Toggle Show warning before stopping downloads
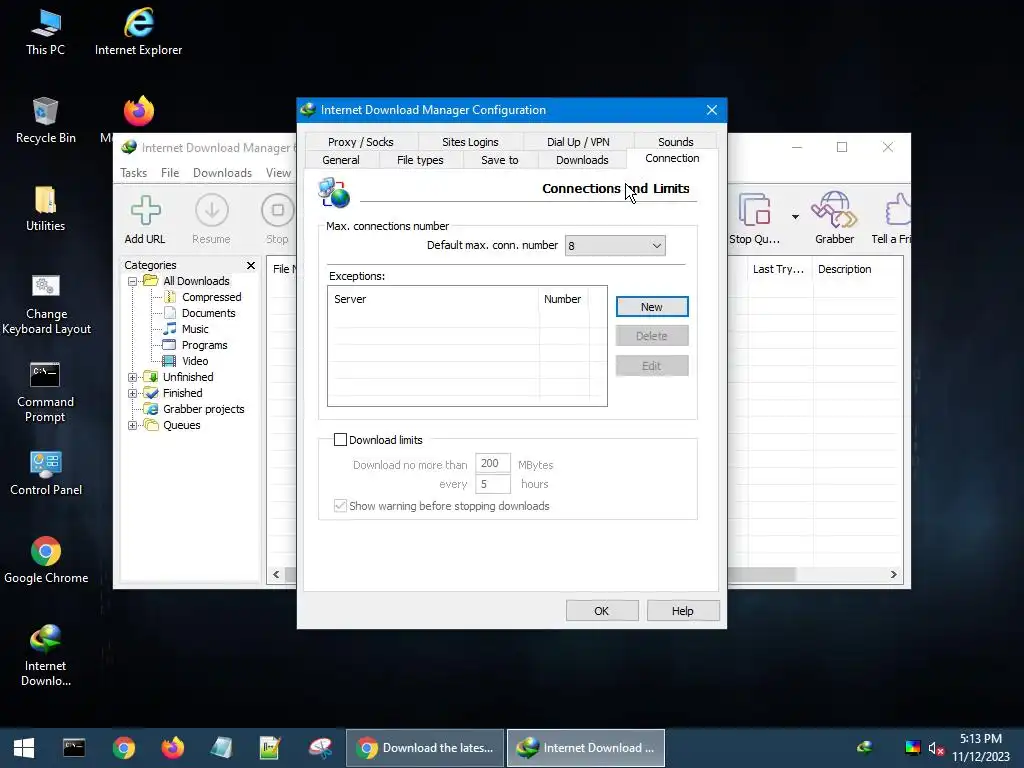This screenshot has width=1024, height=768. pos(340,505)
